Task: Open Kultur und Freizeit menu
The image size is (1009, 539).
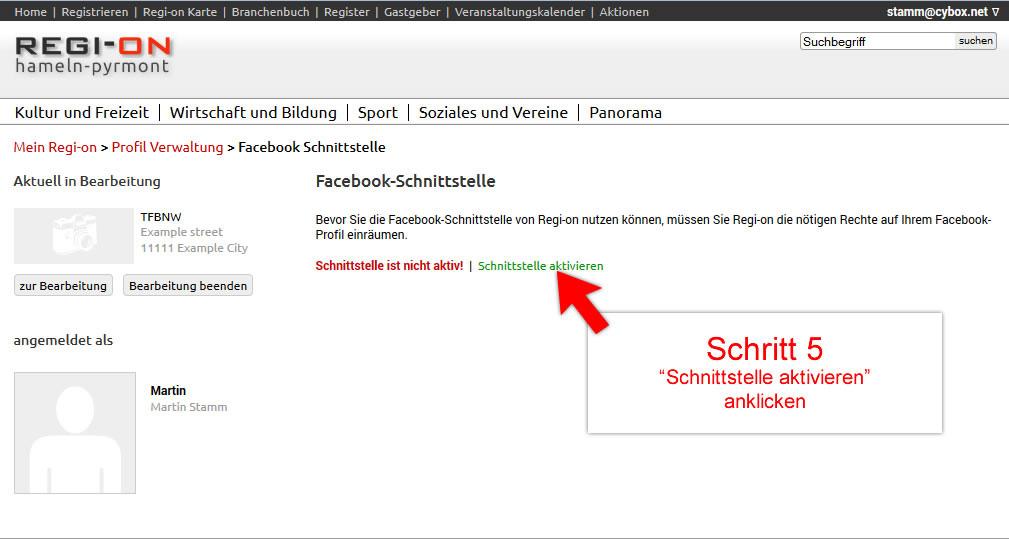Action: (x=82, y=113)
